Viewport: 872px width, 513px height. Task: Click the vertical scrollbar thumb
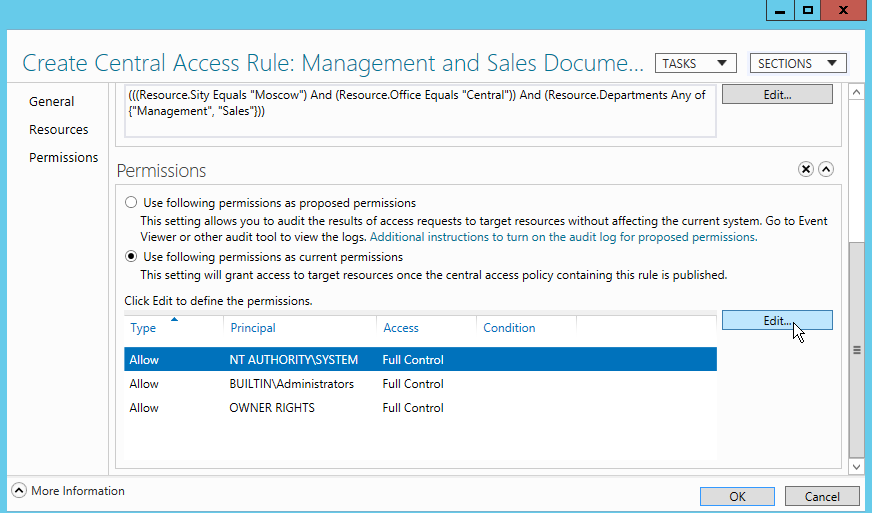pos(856,350)
